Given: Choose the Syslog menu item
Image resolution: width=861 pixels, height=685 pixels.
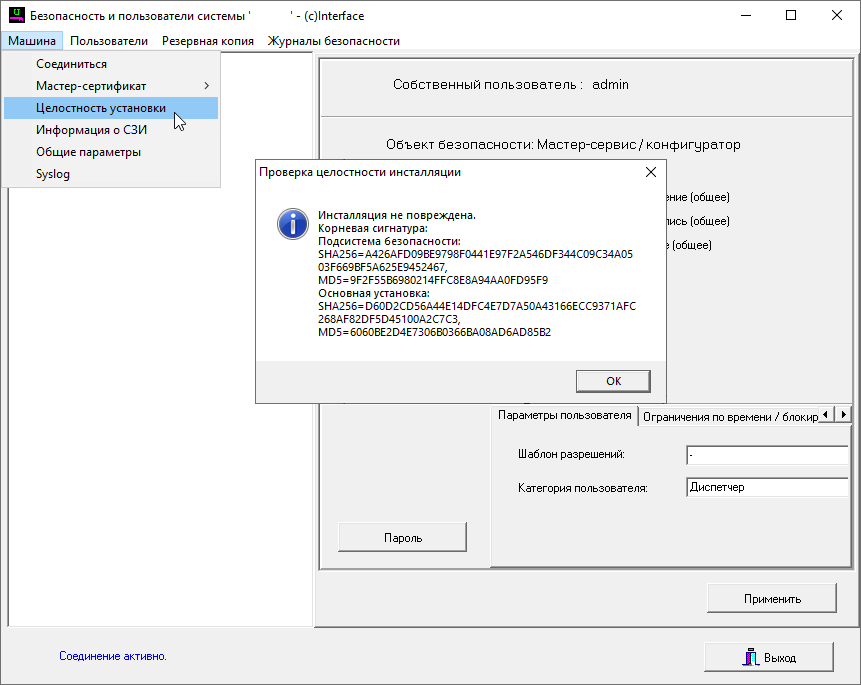Looking at the screenshot, I should [x=53, y=174].
